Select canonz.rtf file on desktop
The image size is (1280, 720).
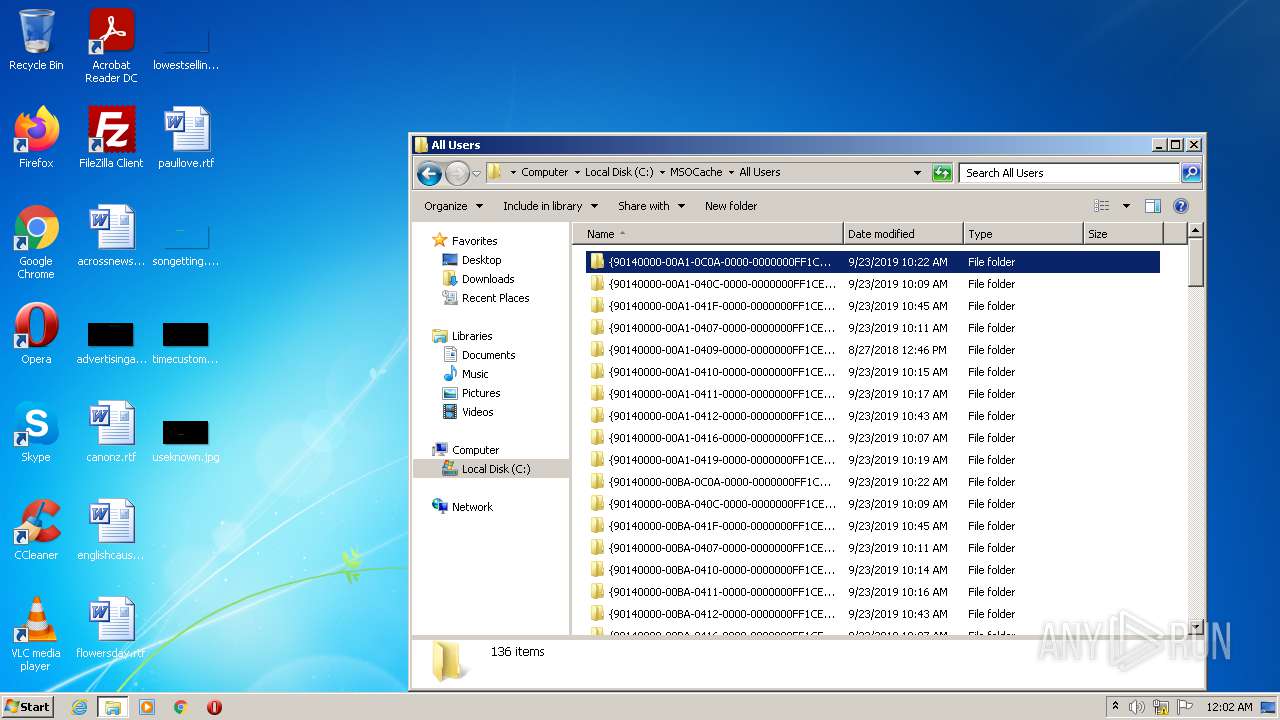click(111, 432)
